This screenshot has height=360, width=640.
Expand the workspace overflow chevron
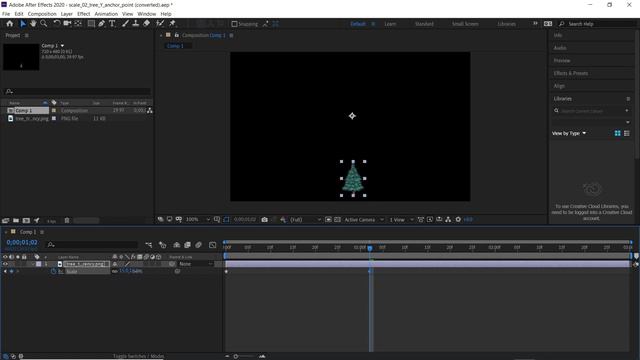click(x=535, y=24)
